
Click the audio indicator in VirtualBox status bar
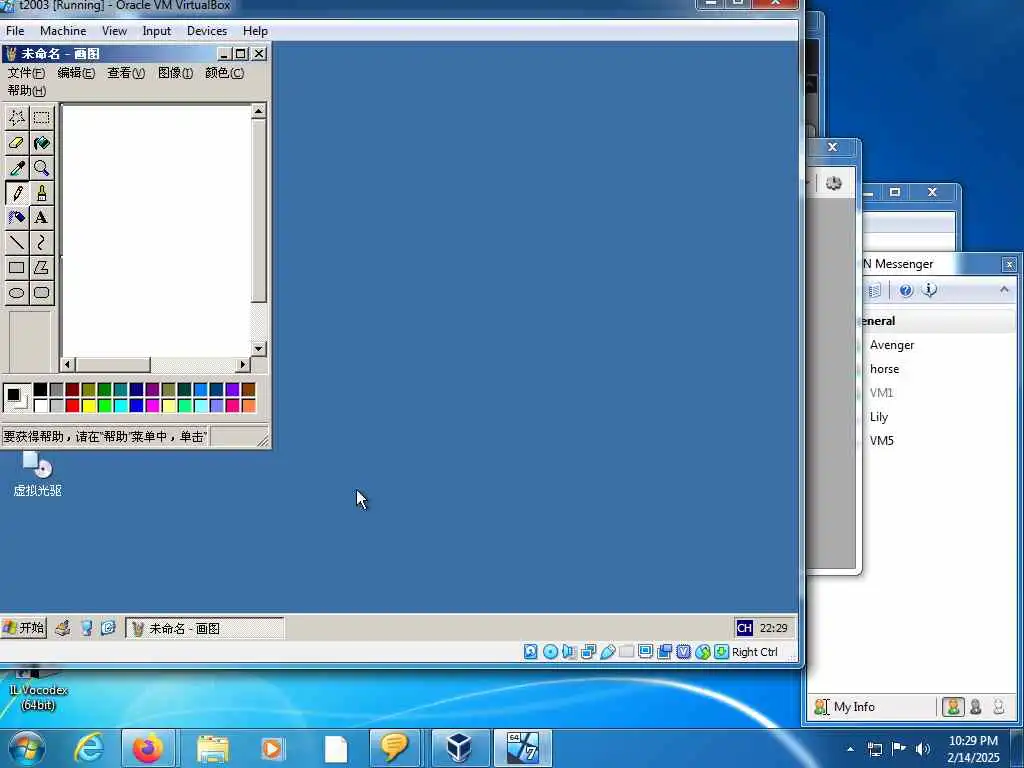click(569, 652)
